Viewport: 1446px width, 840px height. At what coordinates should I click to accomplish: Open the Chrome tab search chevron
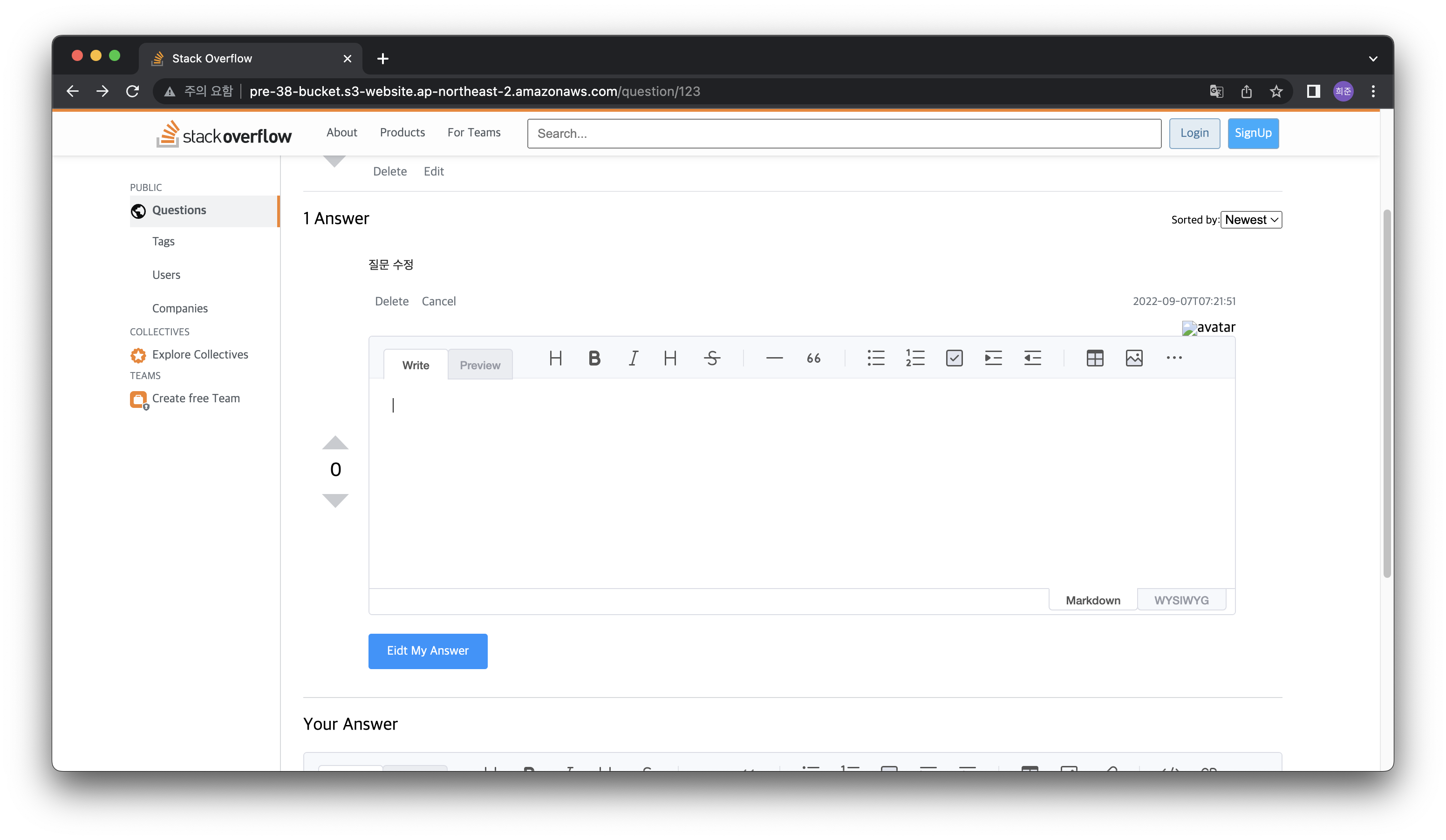tap(1372, 59)
